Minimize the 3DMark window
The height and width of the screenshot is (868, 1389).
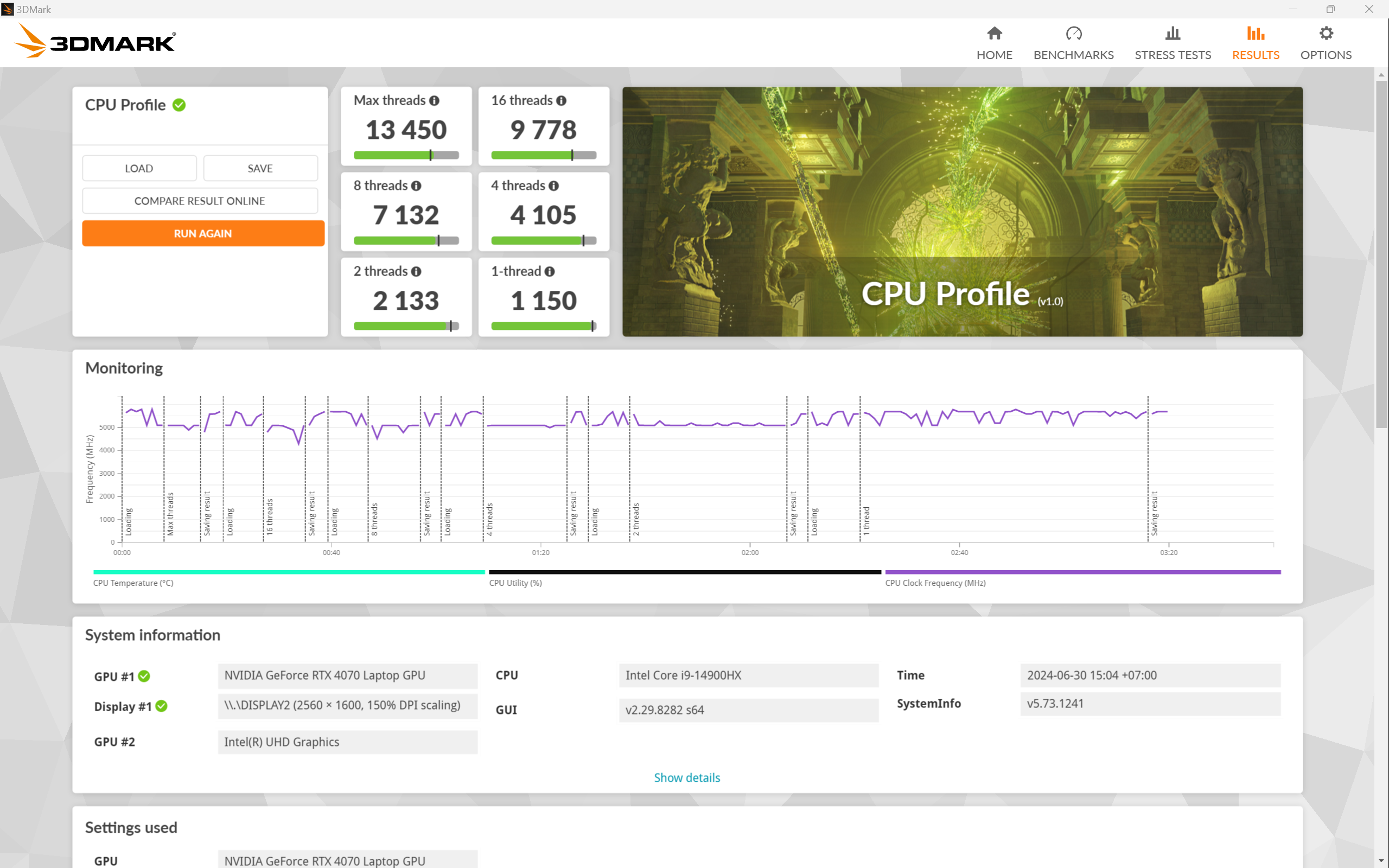point(1292,9)
